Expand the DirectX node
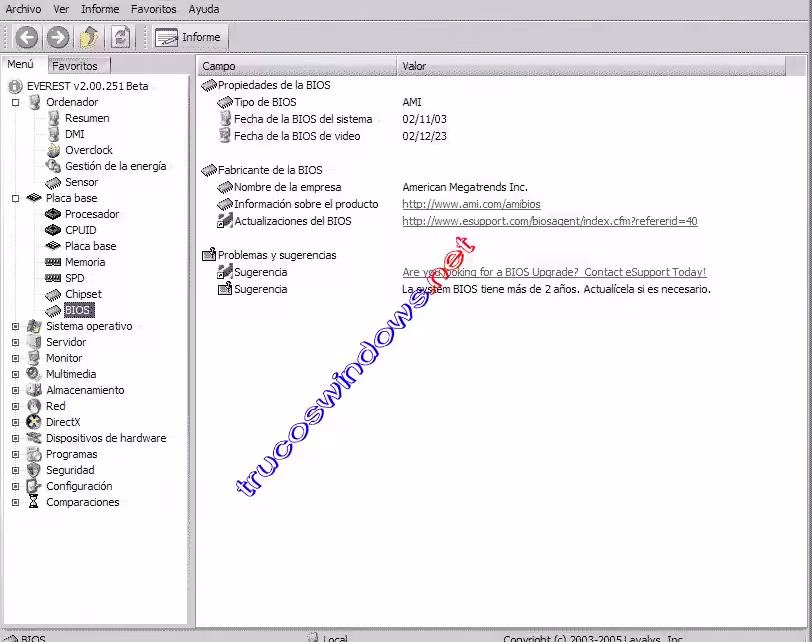 pyautogui.click(x=16, y=422)
